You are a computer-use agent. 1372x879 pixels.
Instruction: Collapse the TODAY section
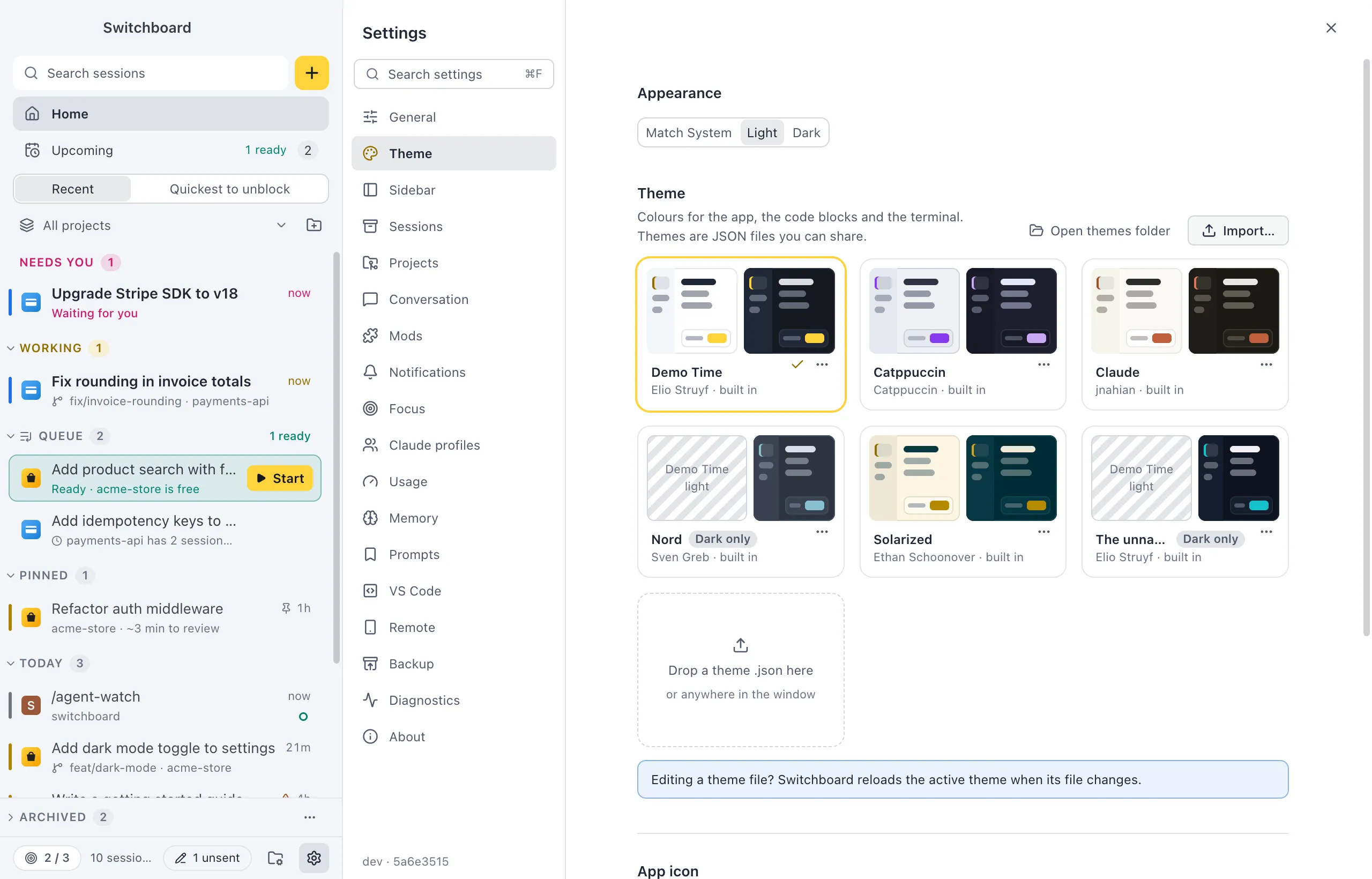(11, 663)
